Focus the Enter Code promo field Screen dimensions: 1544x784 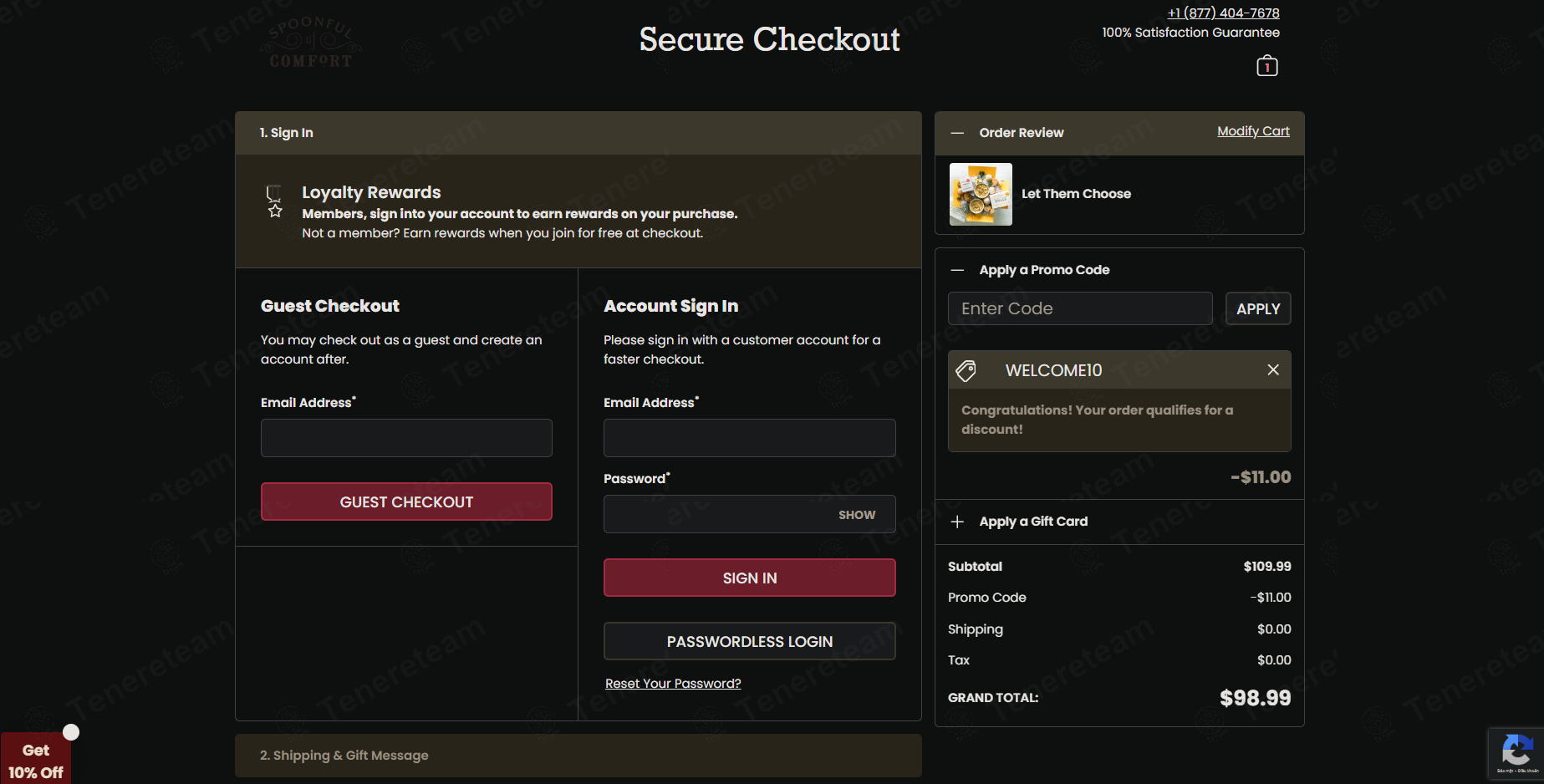pos(1079,308)
